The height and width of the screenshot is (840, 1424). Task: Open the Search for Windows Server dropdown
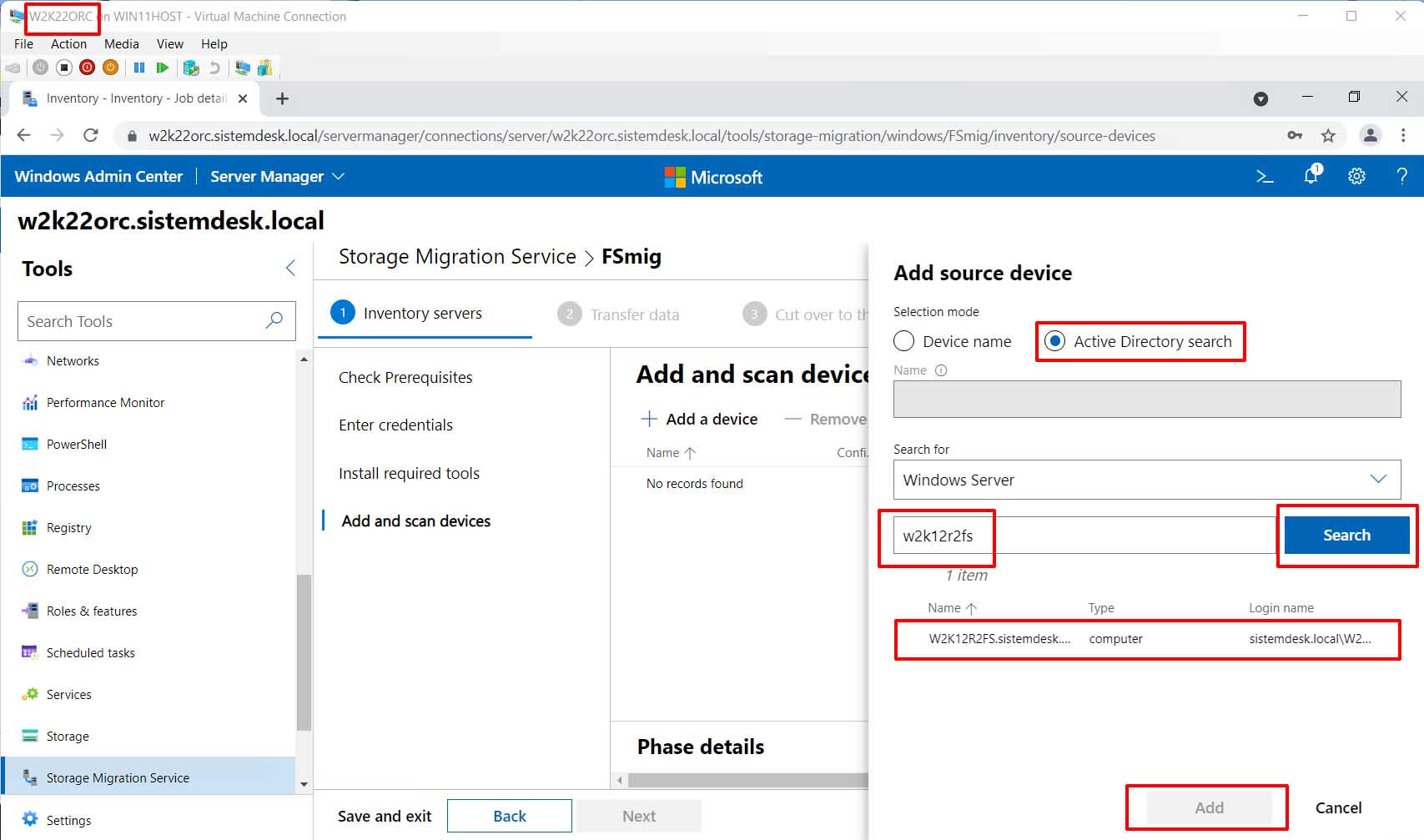point(1147,480)
